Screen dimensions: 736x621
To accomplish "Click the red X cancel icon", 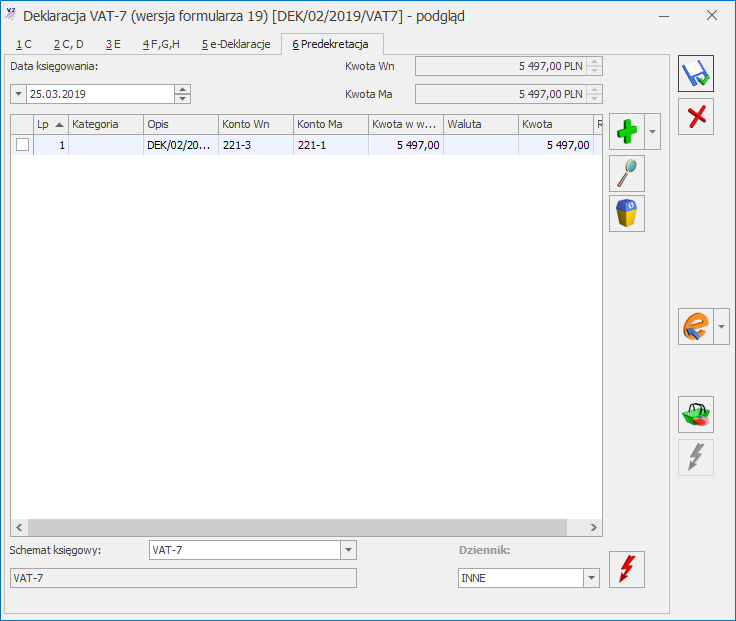I will [x=696, y=116].
